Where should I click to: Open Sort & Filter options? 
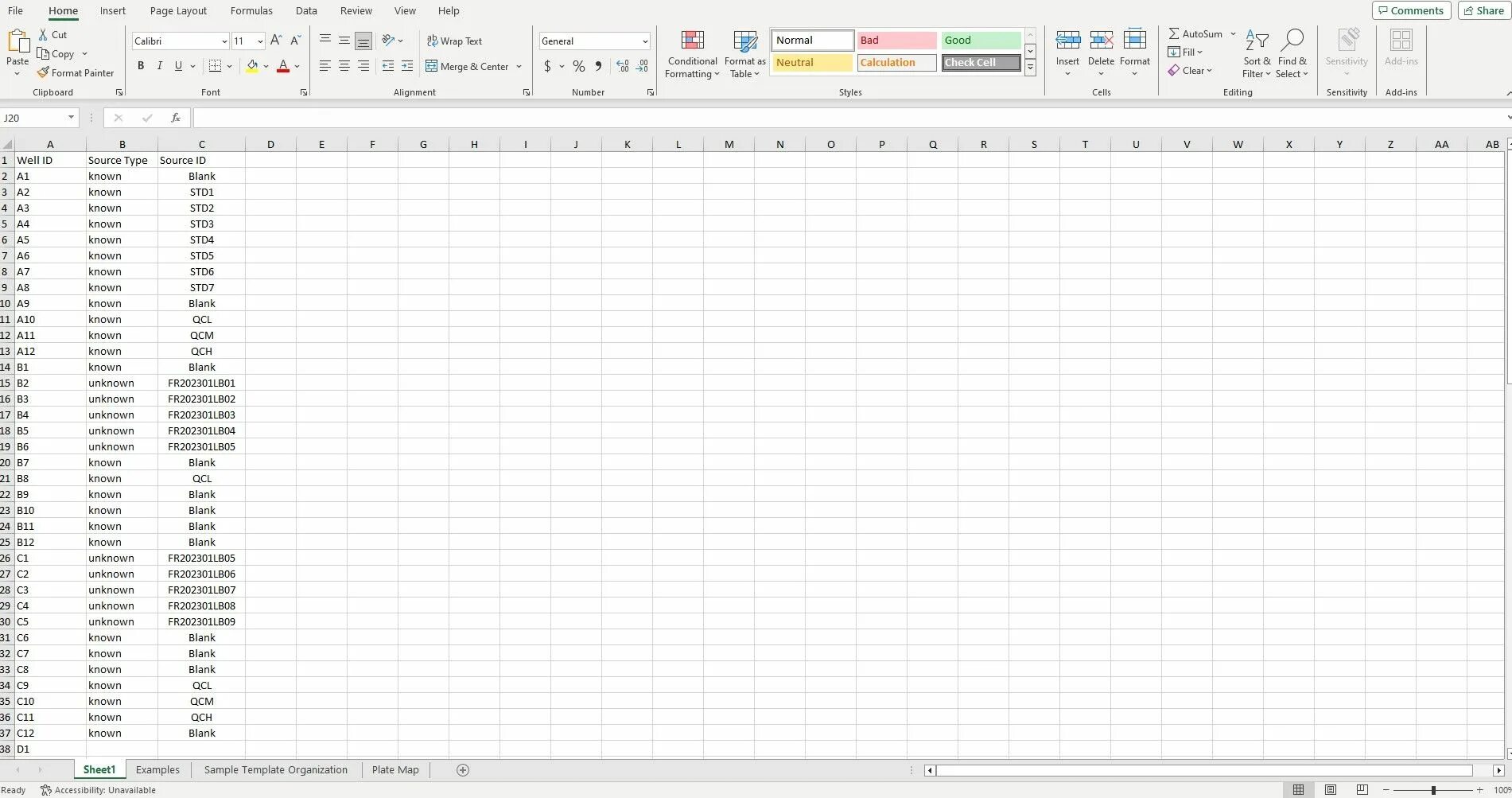(1257, 54)
